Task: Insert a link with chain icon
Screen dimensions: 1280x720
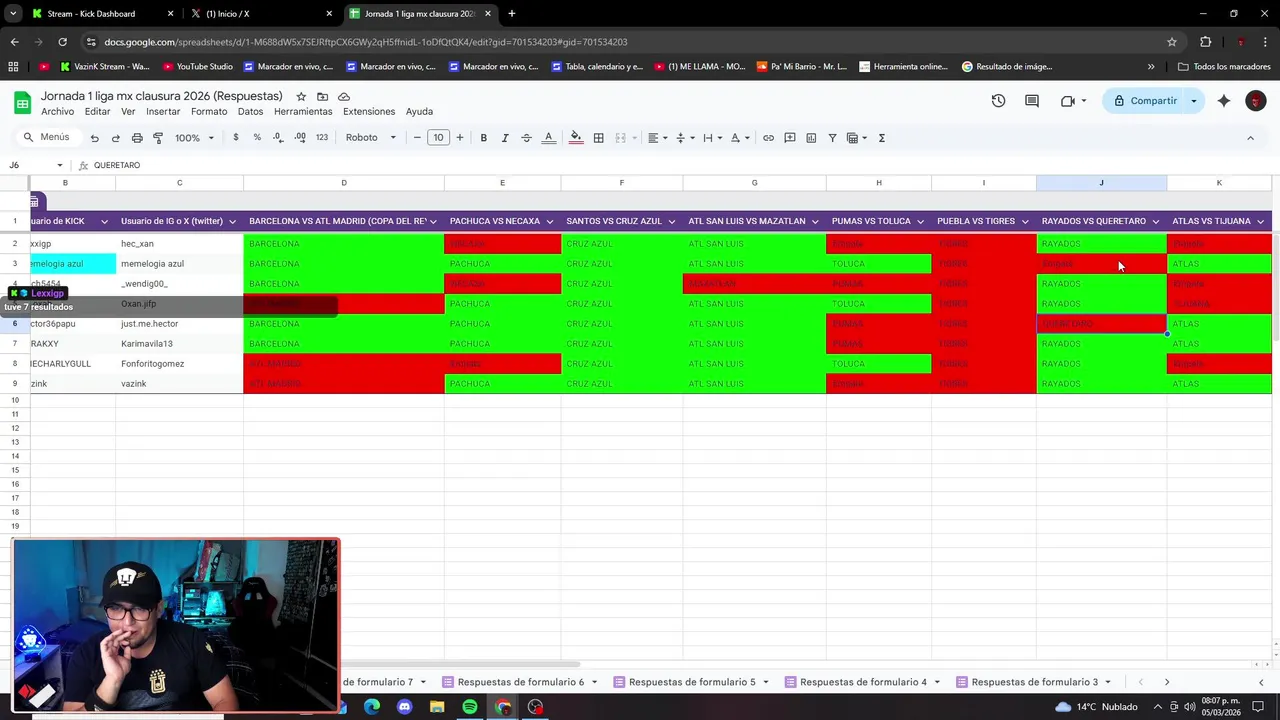Action: point(768,138)
